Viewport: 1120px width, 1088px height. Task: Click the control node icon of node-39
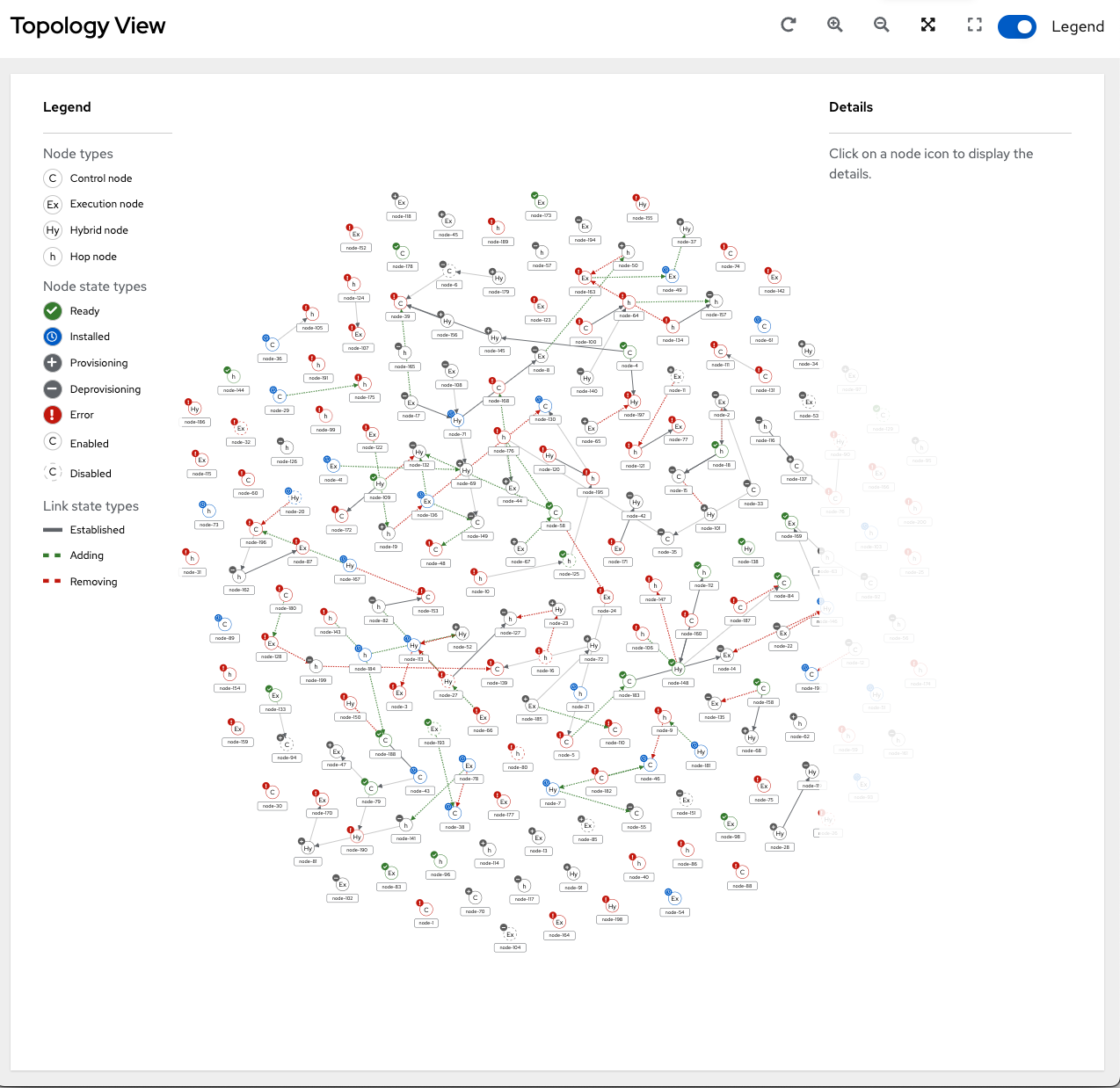pos(401,302)
